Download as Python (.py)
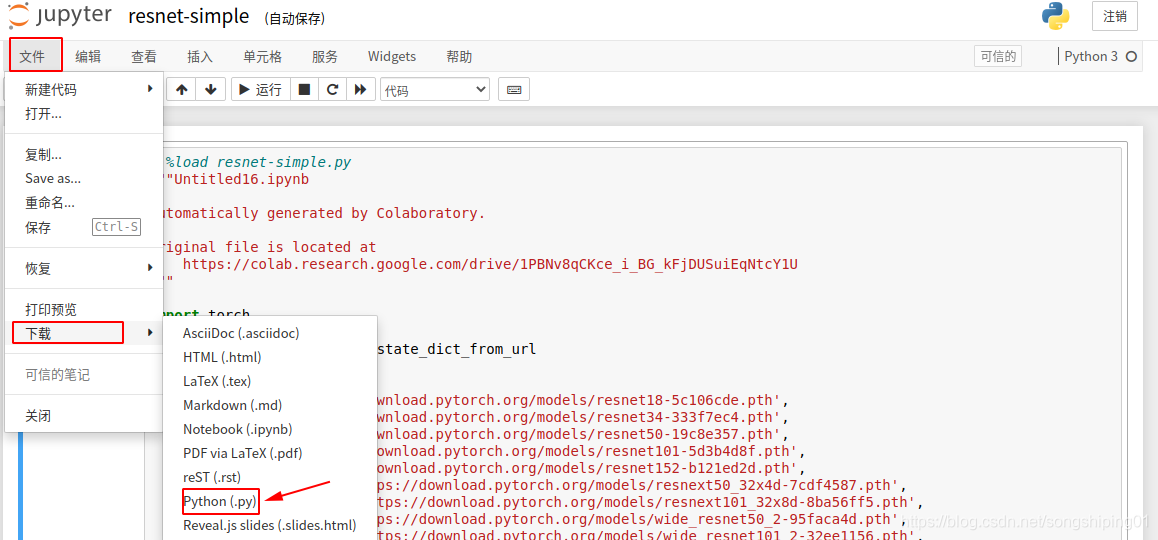 click(x=270, y=502)
